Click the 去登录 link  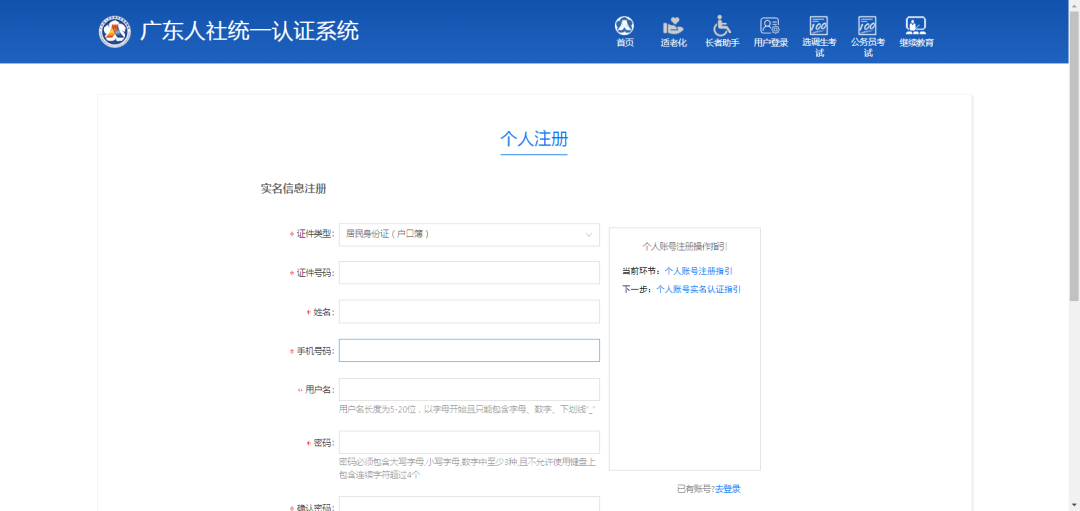pyautogui.click(x=728, y=489)
